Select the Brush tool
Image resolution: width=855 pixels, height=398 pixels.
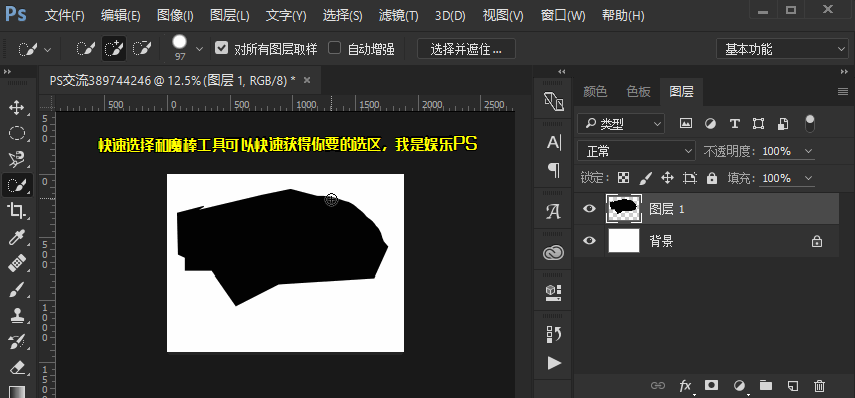click(17, 290)
